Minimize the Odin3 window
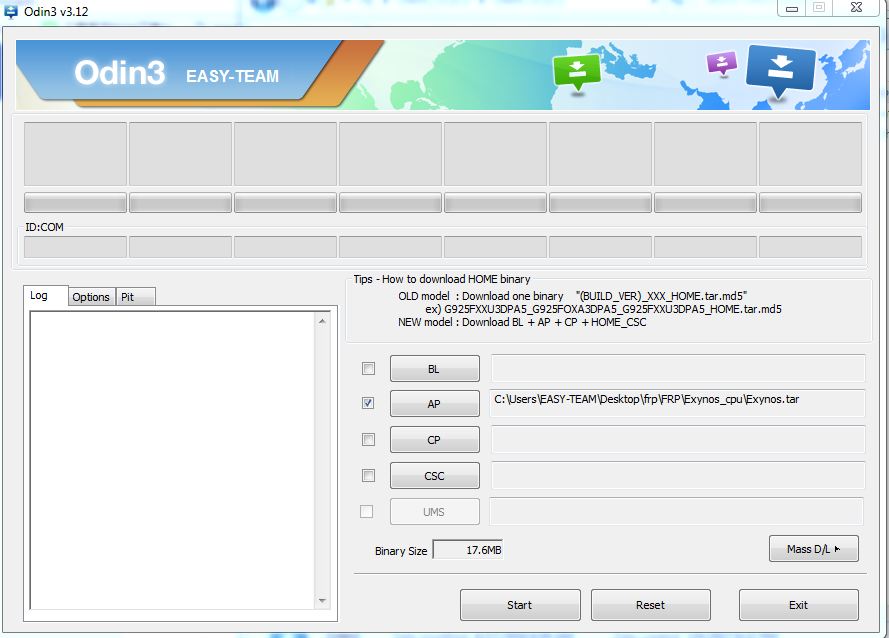This screenshot has width=889, height=638. (x=792, y=8)
